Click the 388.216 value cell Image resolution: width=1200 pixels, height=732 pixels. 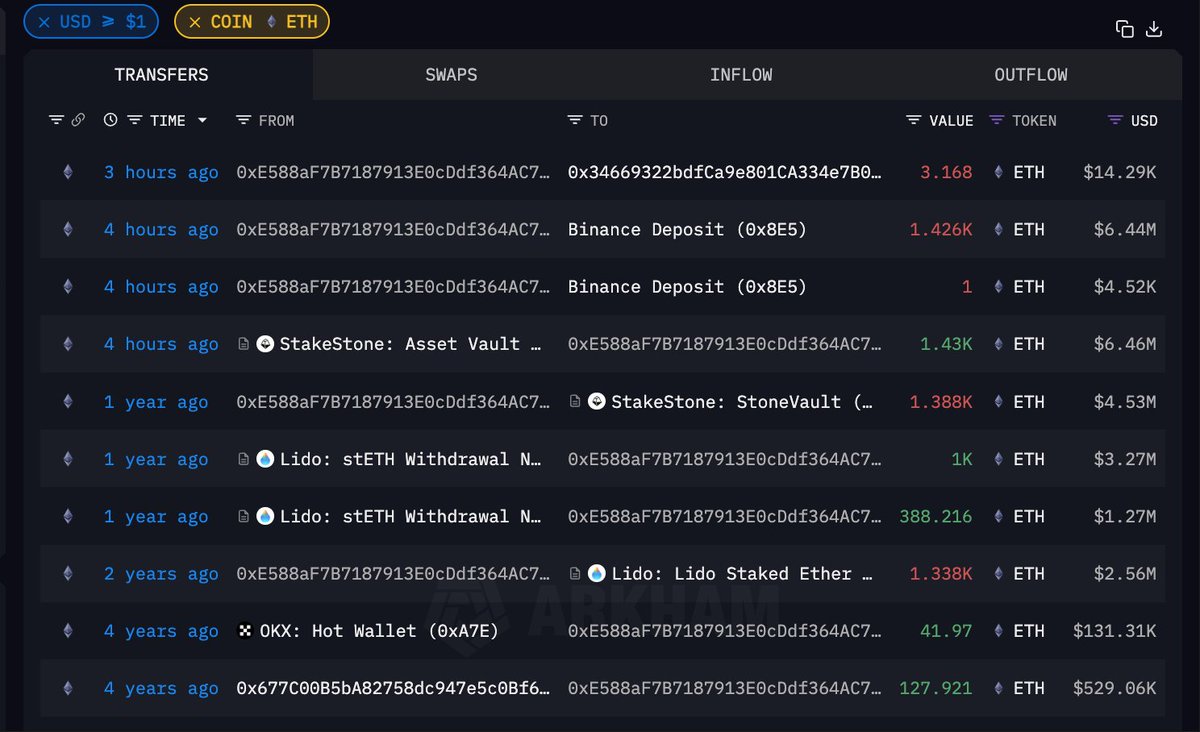pyautogui.click(x=936, y=516)
